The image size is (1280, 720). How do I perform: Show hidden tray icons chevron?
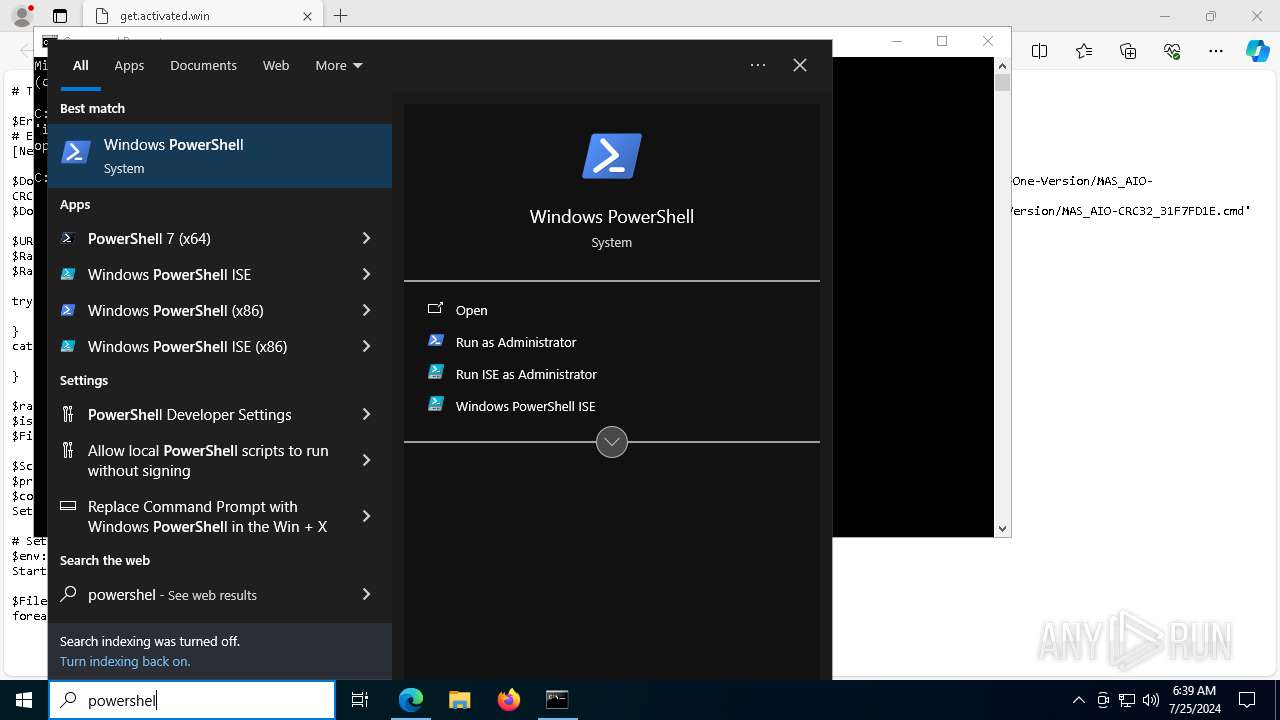click(x=1078, y=700)
